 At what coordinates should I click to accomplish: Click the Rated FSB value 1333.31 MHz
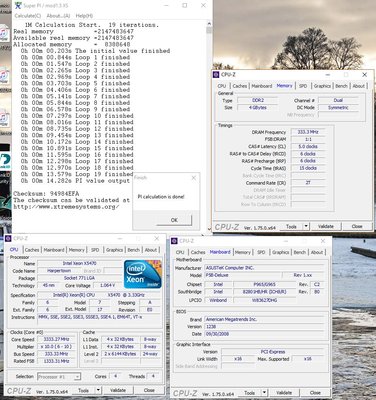[56, 361]
